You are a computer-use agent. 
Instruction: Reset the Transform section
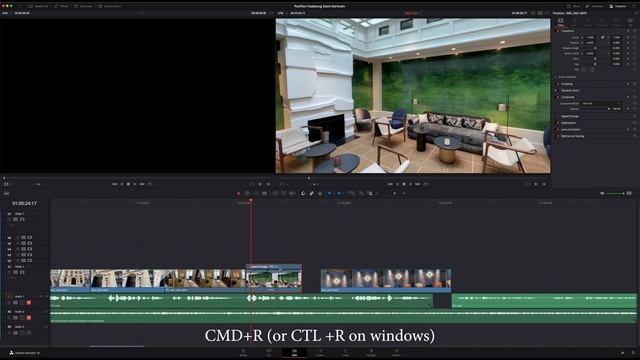click(x=634, y=31)
